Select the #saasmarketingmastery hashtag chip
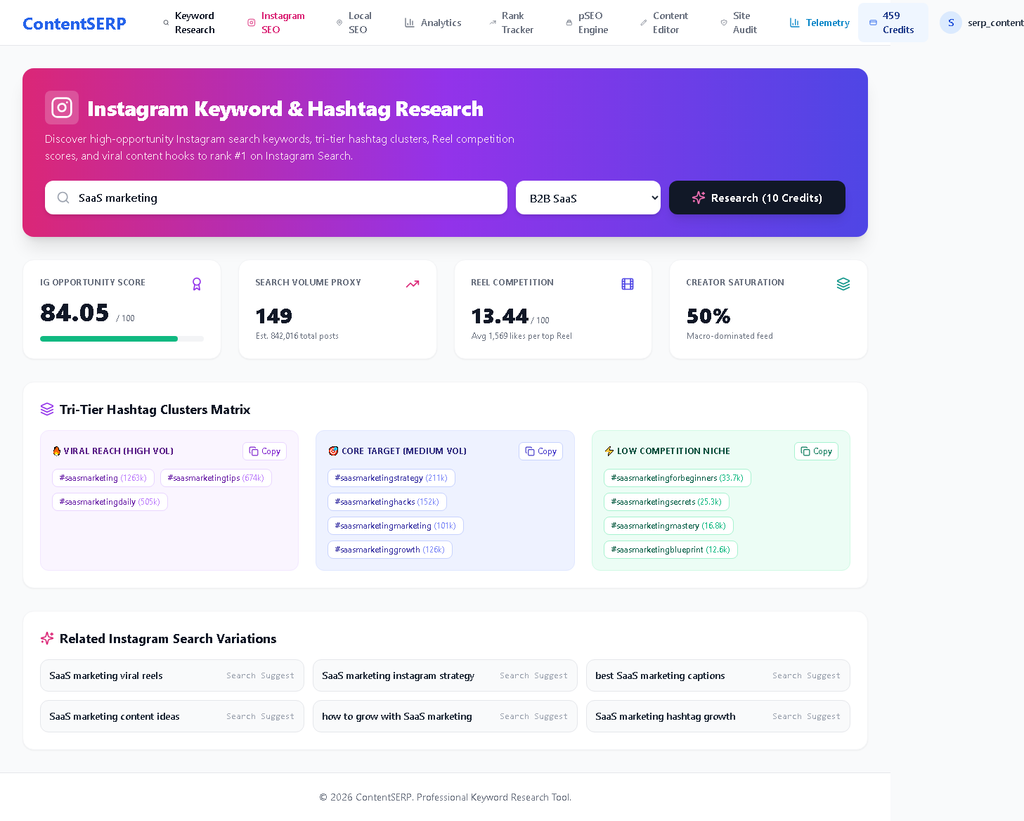Screen dimensions: 1024x821 [x=669, y=526]
